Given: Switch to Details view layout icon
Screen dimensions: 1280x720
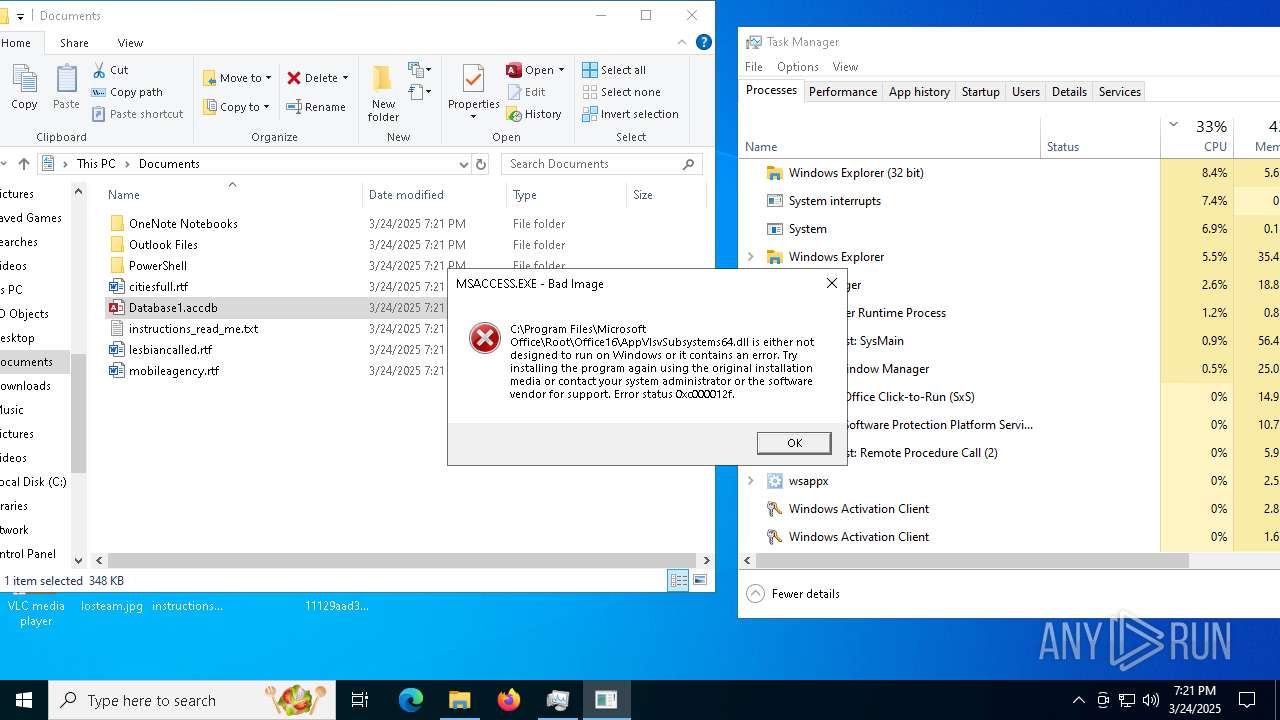Looking at the screenshot, I should click(x=678, y=580).
